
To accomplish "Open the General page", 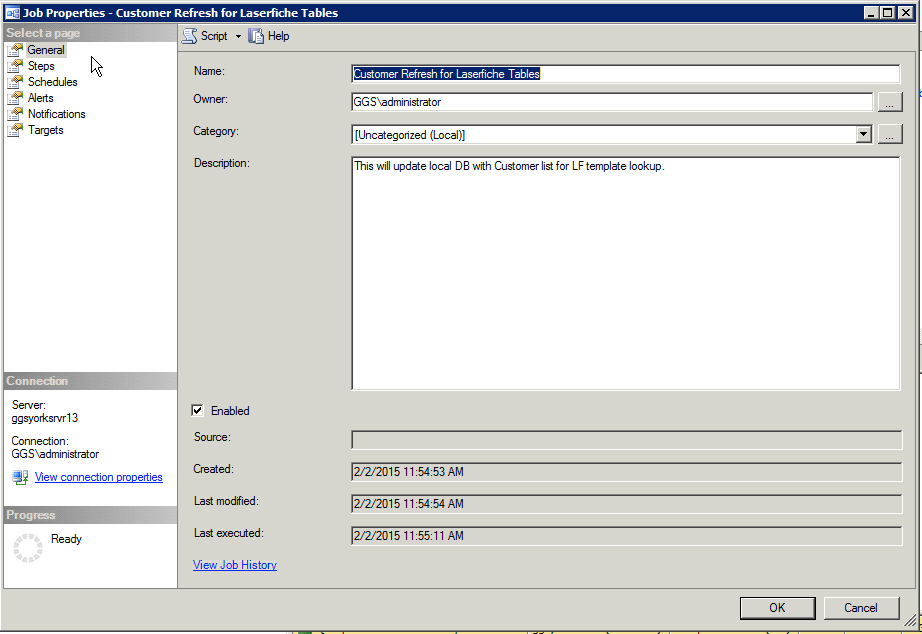I will coord(46,50).
